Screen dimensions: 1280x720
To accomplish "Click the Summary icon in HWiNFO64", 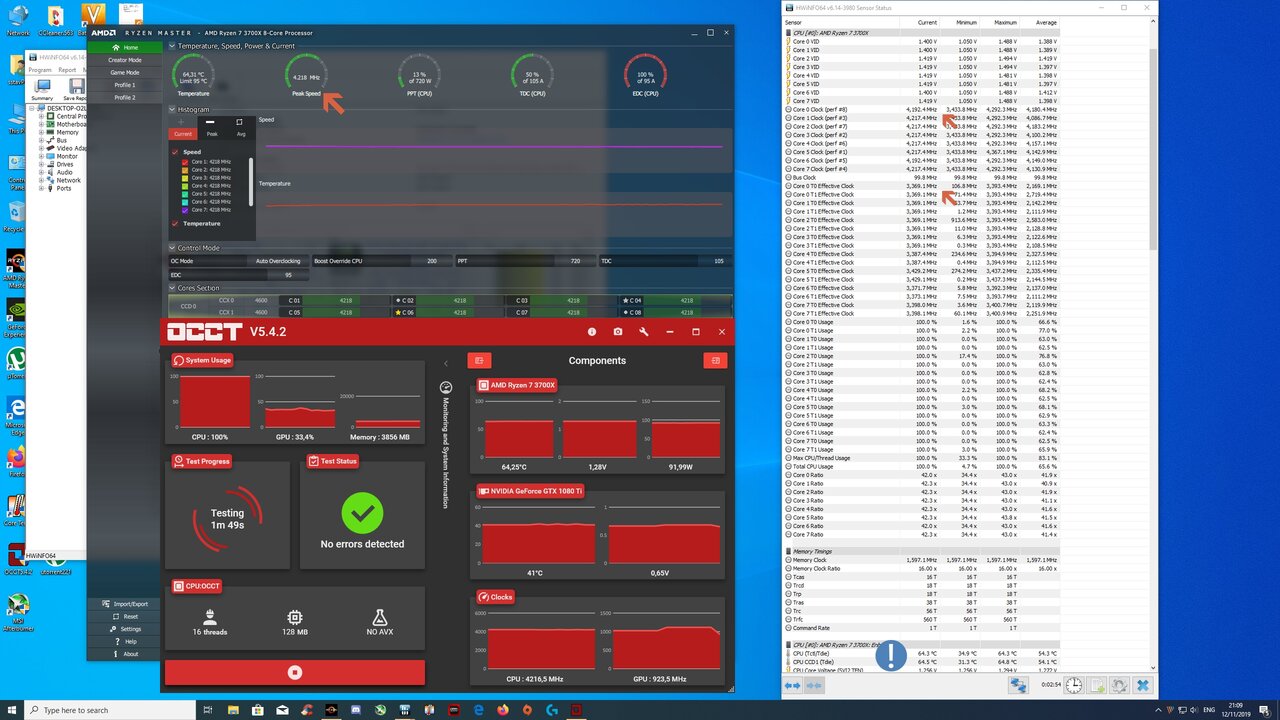I will 42,88.
